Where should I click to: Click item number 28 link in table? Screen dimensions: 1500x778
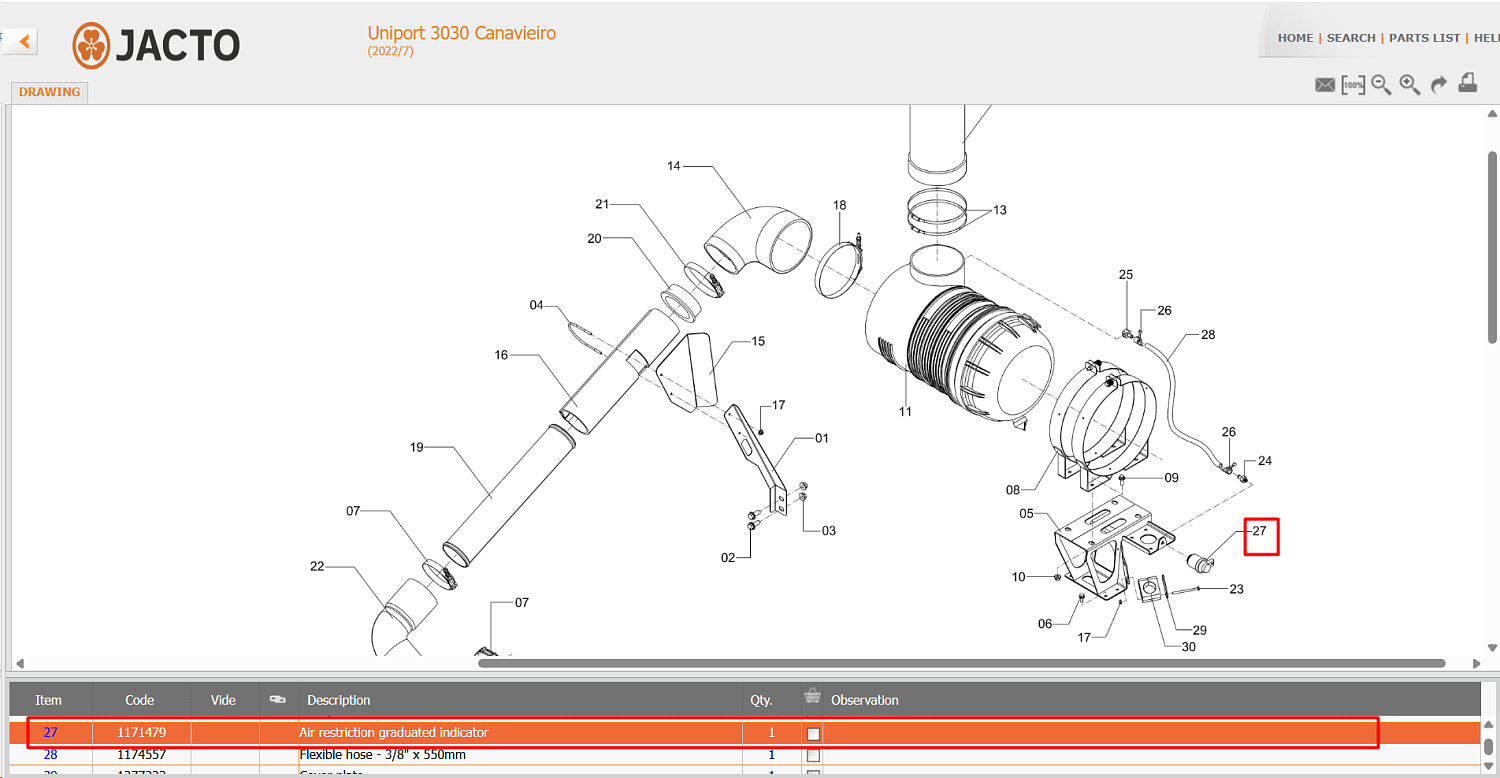(50, 755)
